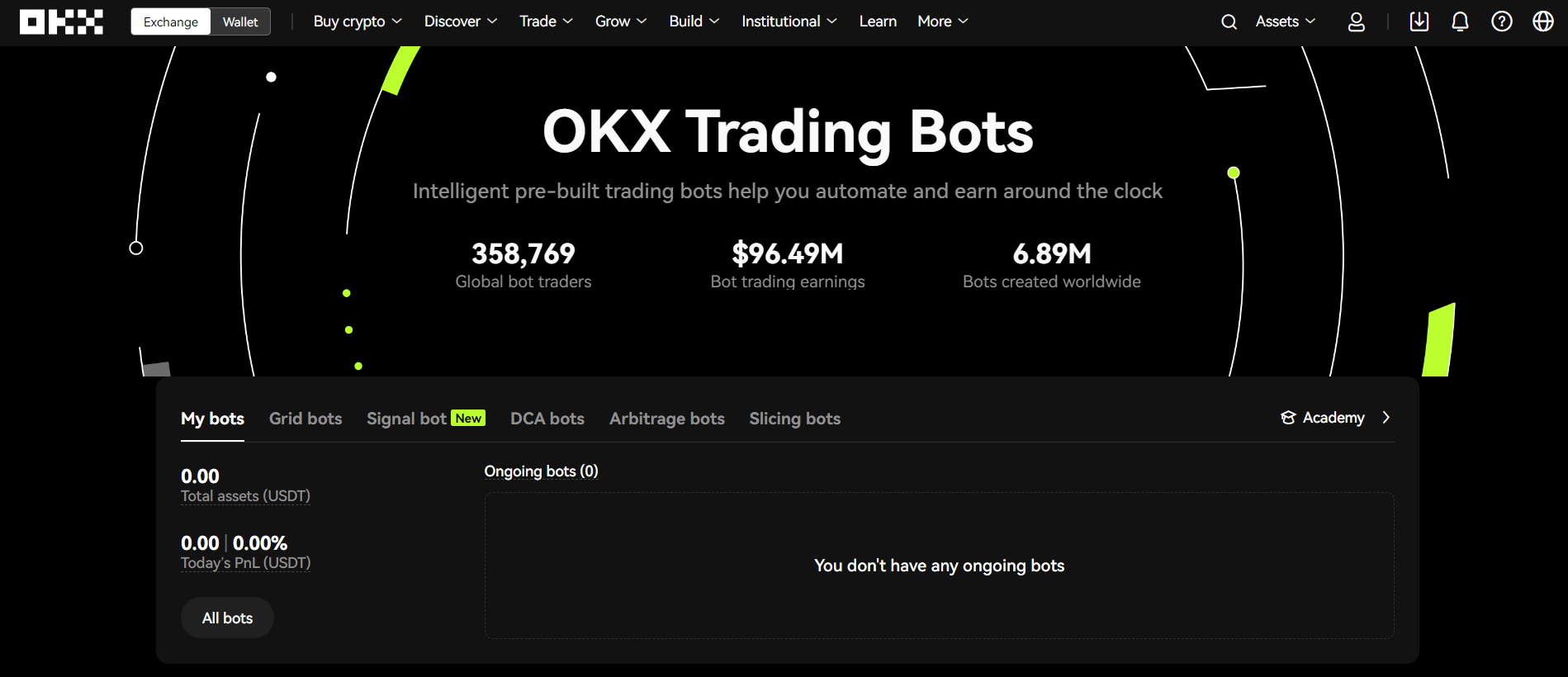
Task: Open the user profile icon
Action: (1356, 22)
